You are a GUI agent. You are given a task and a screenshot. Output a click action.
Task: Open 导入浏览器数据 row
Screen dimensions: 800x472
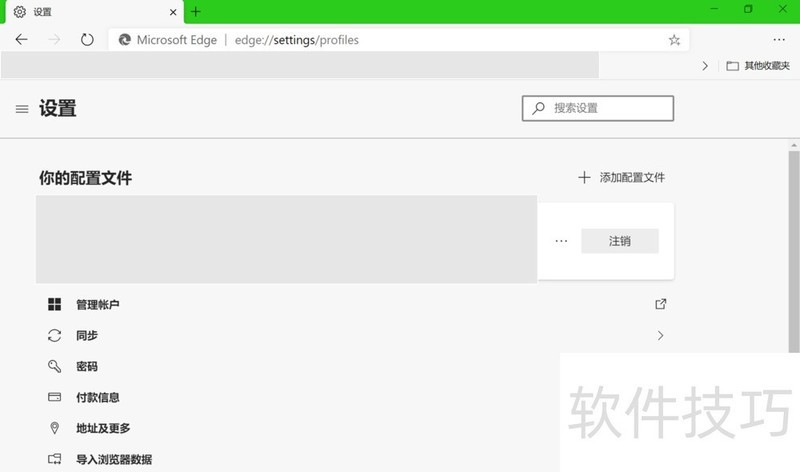(x=298, y=458)
